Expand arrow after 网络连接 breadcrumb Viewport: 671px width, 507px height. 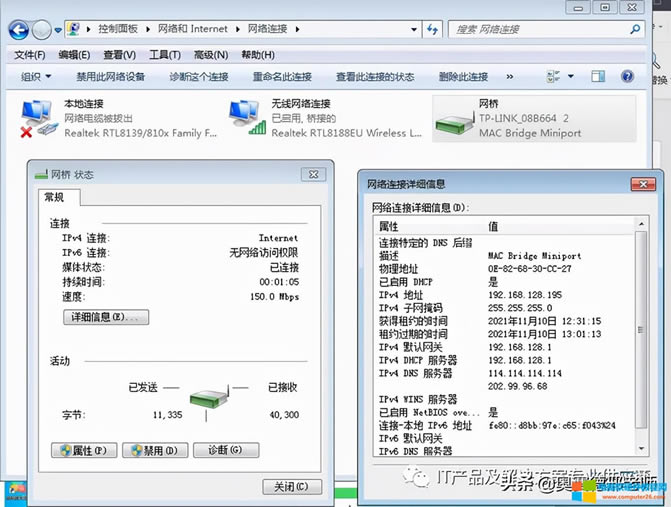pyautogui.click(x=297, y=29)
